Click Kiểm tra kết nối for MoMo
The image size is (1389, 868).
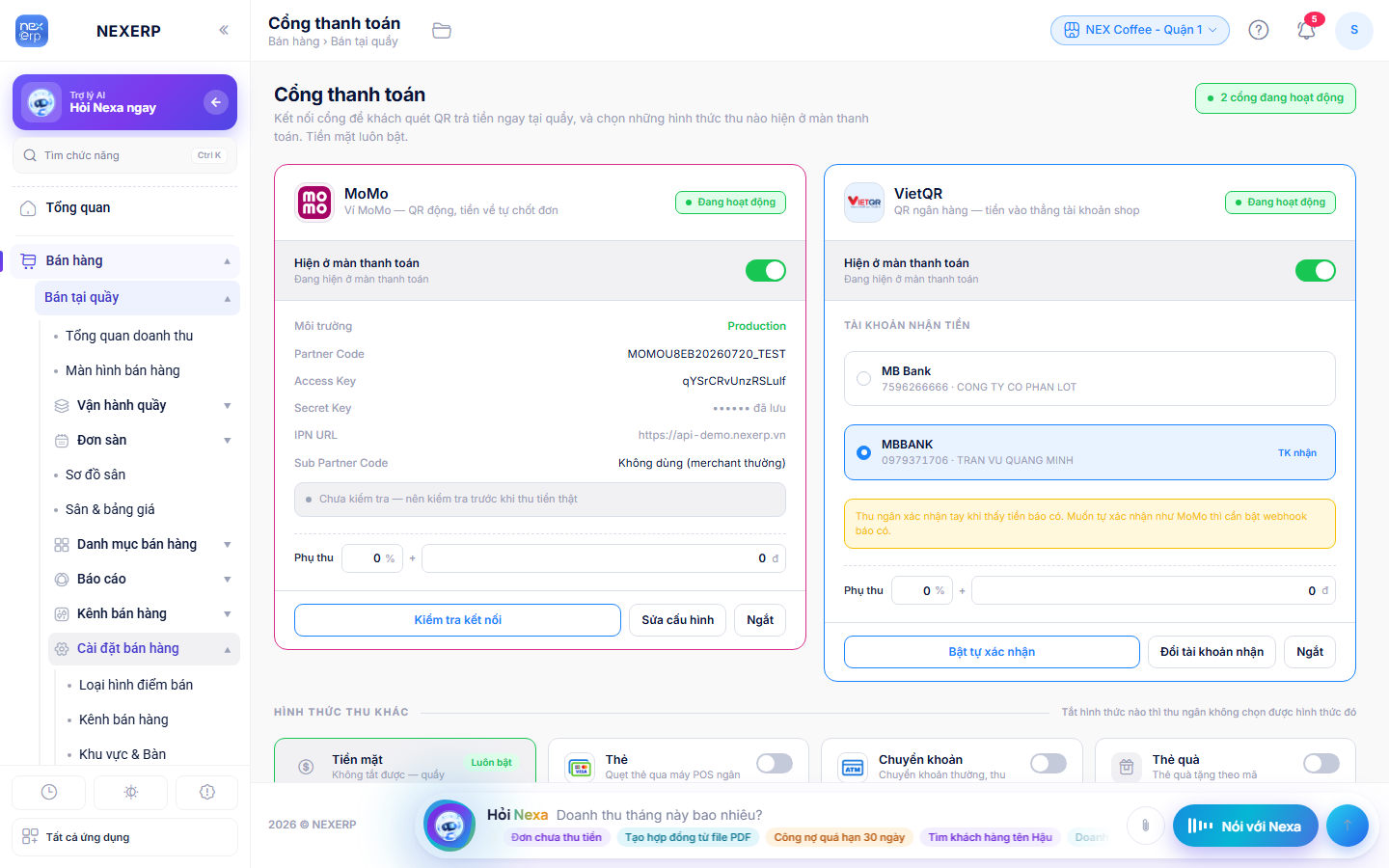[x=457, y=620]
